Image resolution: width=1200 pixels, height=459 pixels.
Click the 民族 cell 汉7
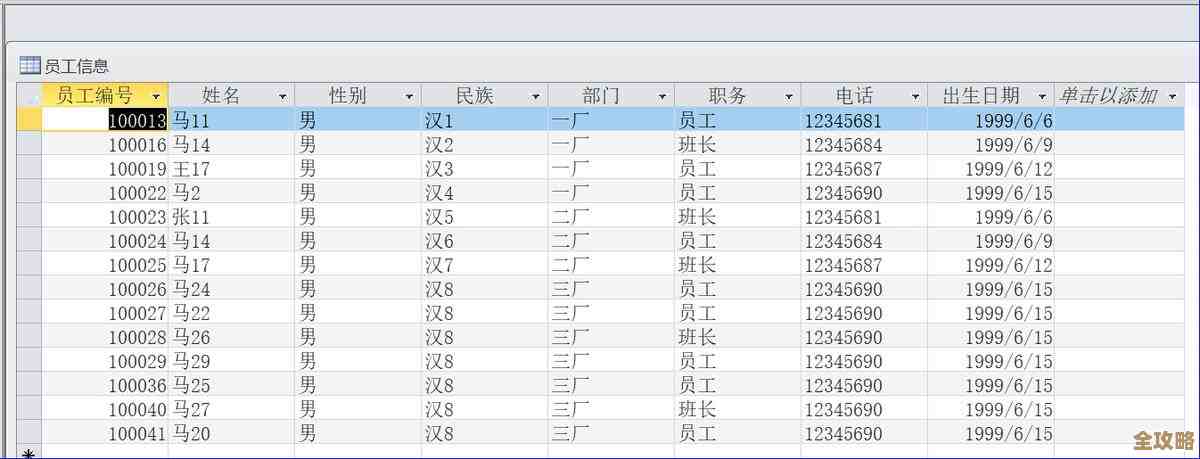point(484,264)
